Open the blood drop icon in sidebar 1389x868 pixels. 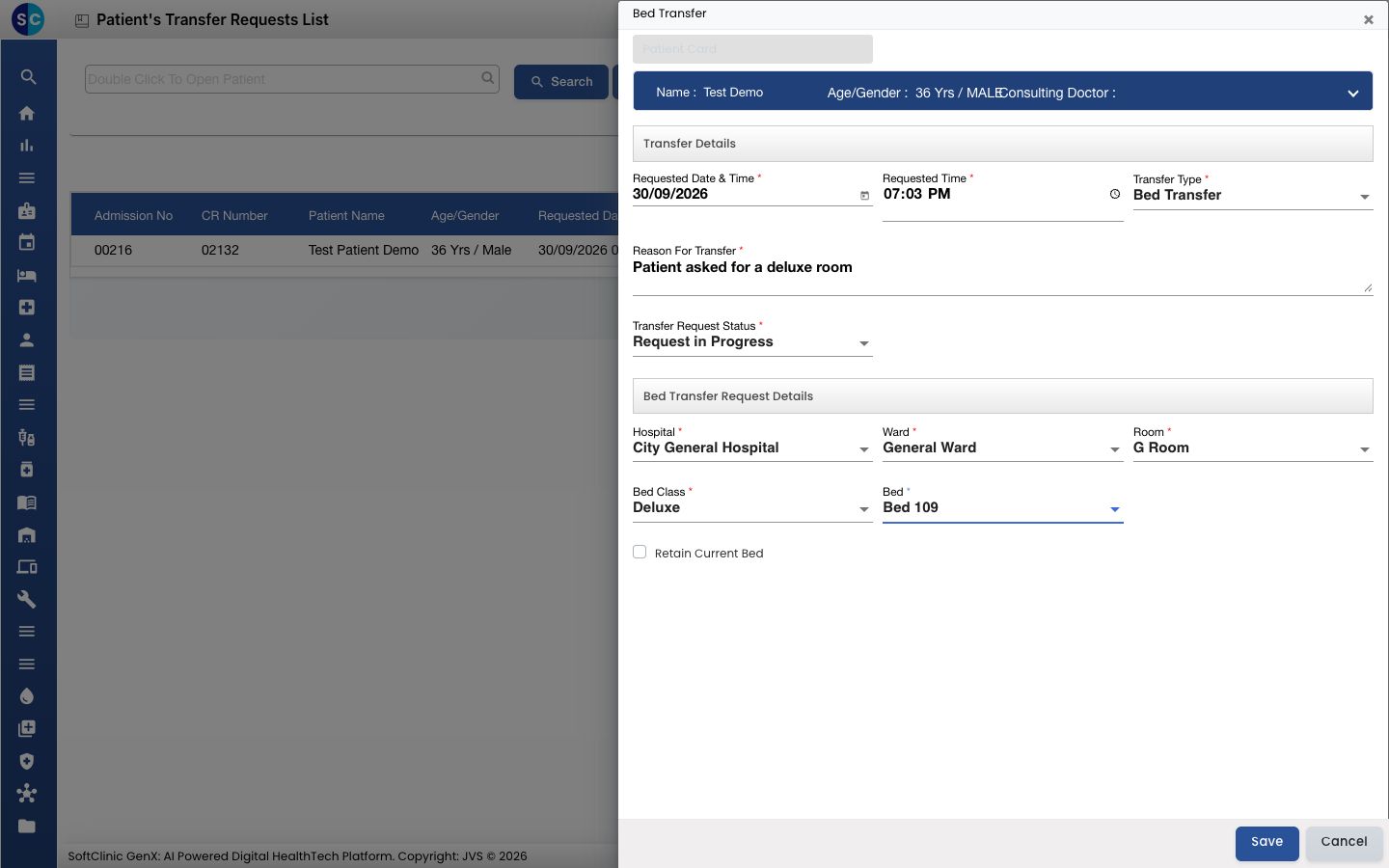point(27,696)
